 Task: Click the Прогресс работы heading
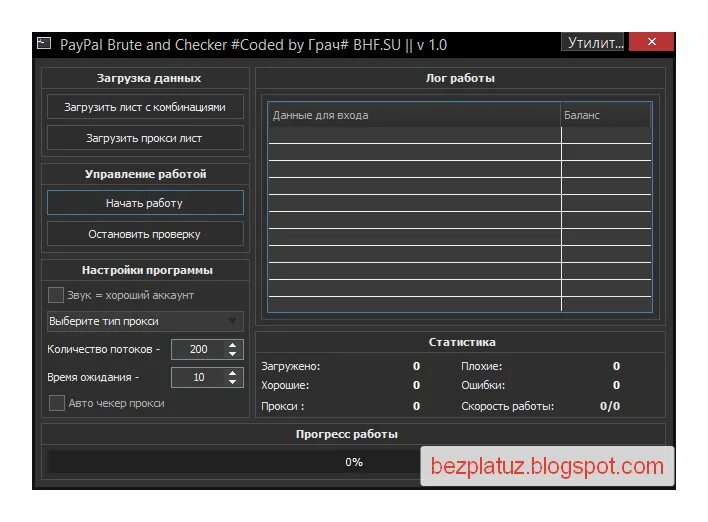pyautogui.click(x=347, y=434)
